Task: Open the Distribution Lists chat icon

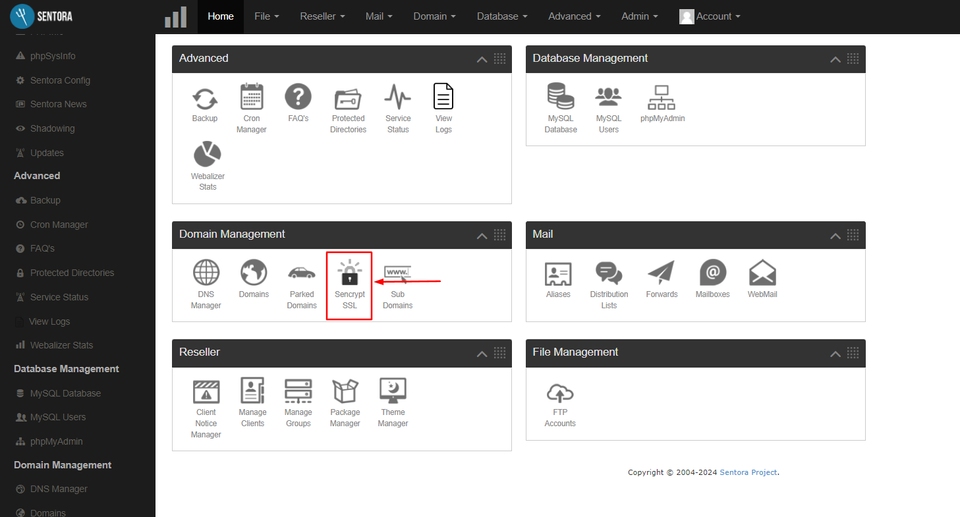Action: click(609, 273)
